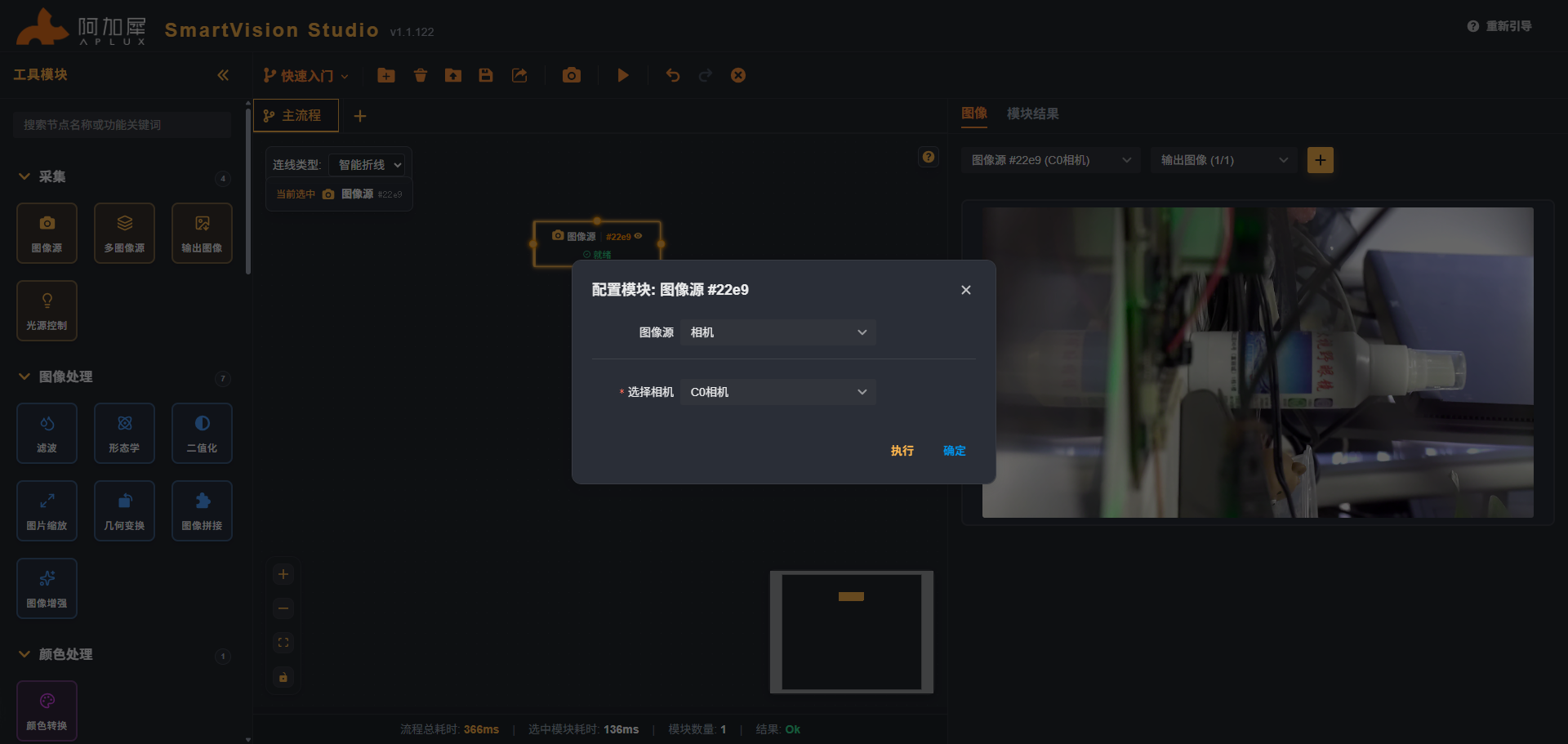Open the 输出图像 (1/1) dropdown
This screenshot has width=1568, height=744.
point(1224,160)
